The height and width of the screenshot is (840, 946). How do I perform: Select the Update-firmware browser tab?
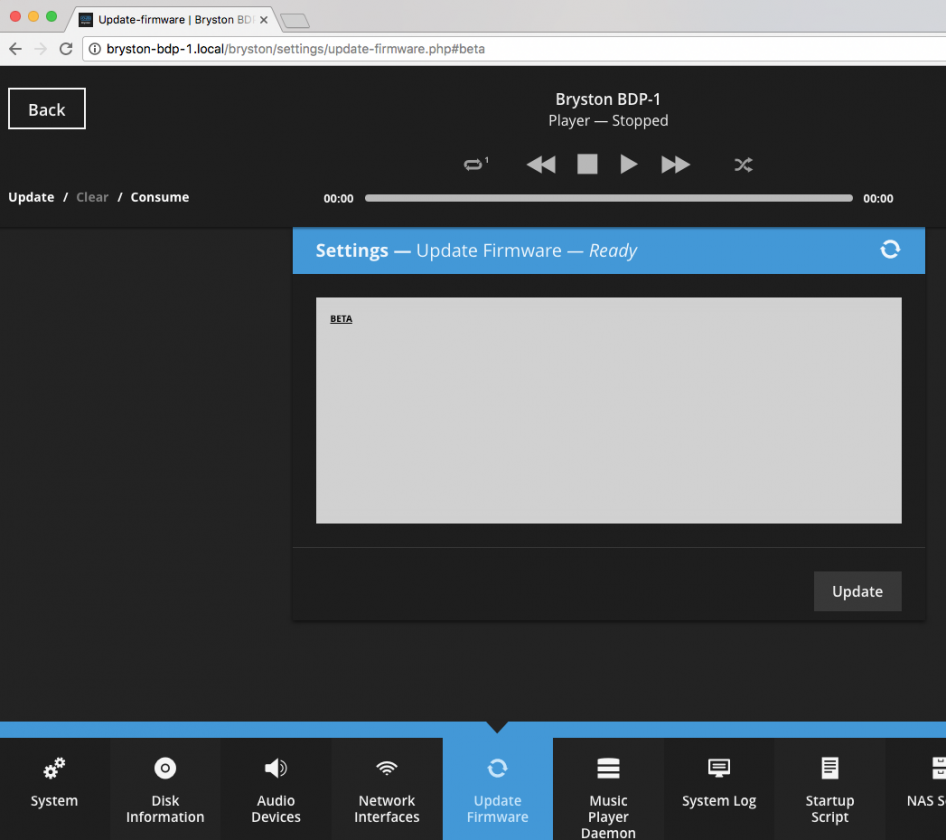[x=175, y=20]
